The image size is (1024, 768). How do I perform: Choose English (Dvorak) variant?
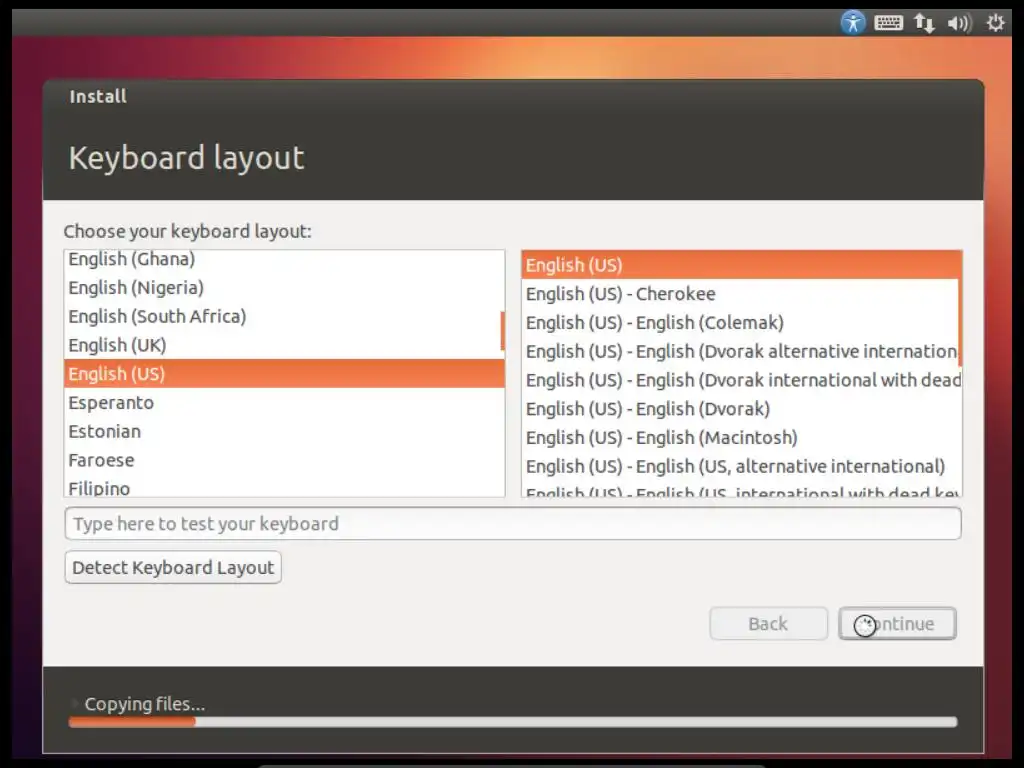[742, 409]
